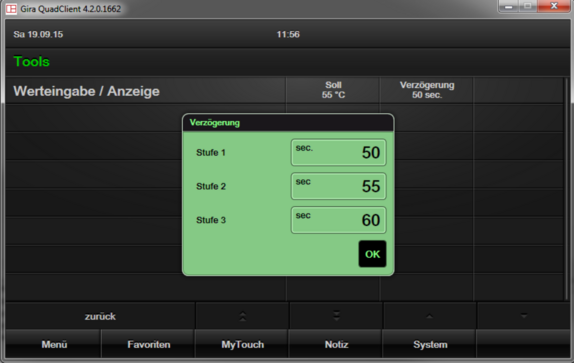
Task: Click the Stufe 3 label
Action: point(211,220)
